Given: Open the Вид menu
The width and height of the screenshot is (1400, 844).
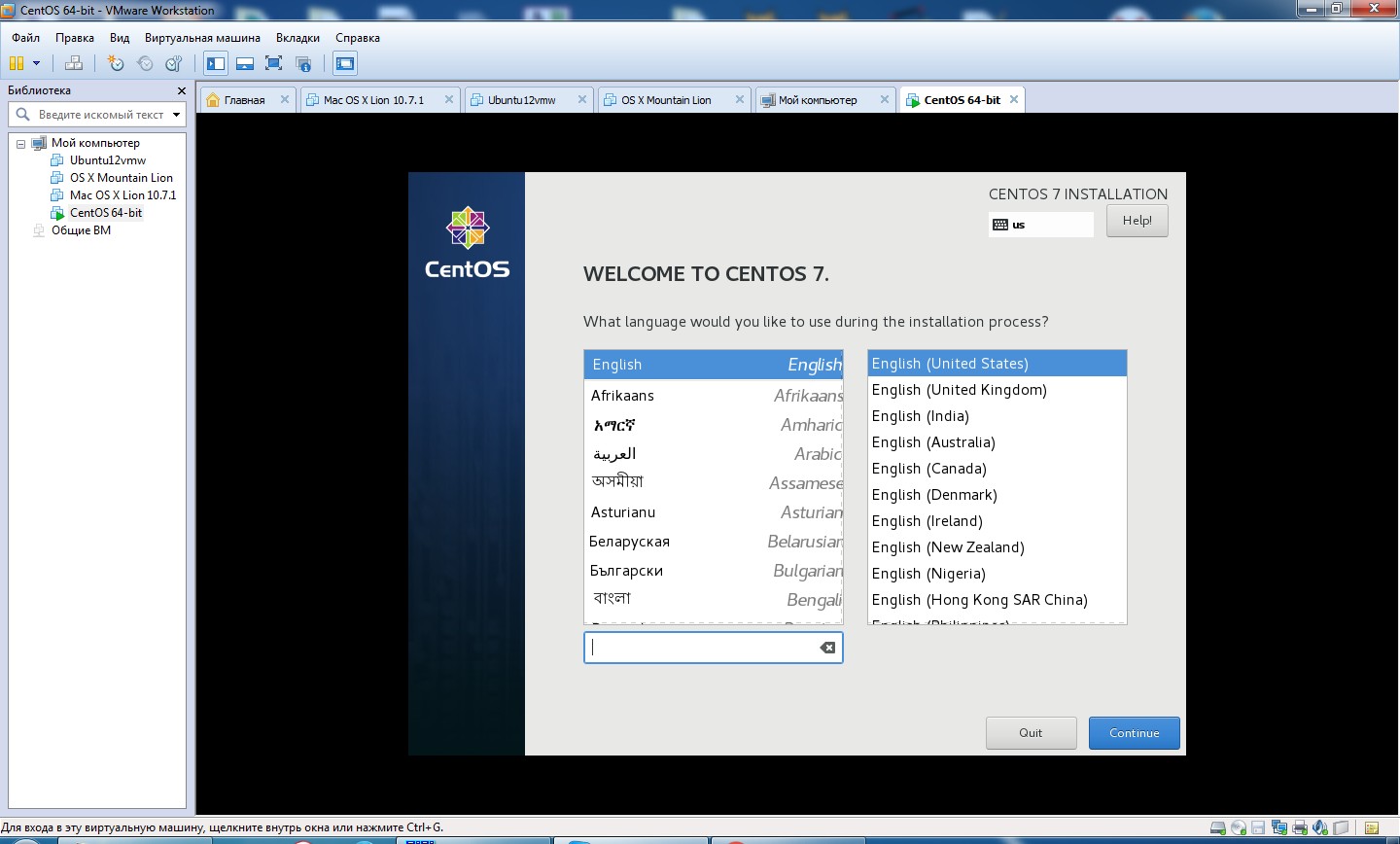Looking at the screenshot, I should [120, 38].
